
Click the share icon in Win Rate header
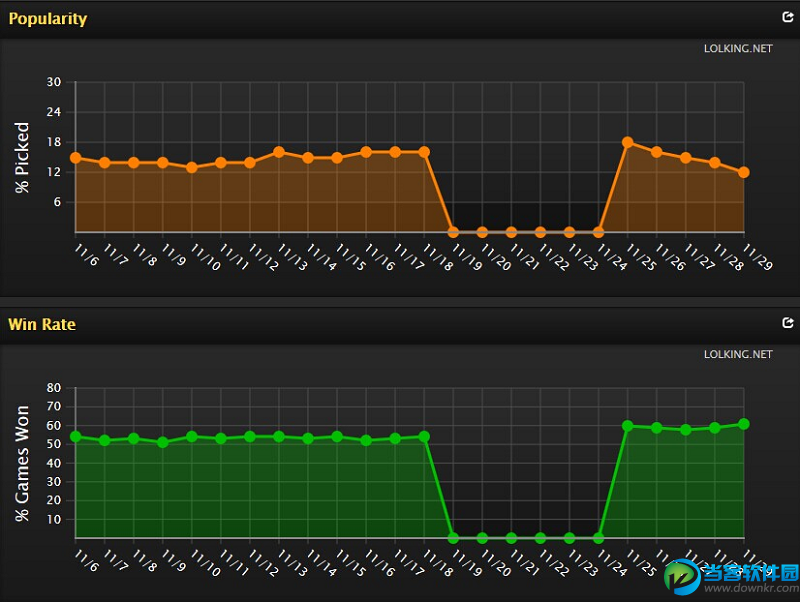point(788,322)
